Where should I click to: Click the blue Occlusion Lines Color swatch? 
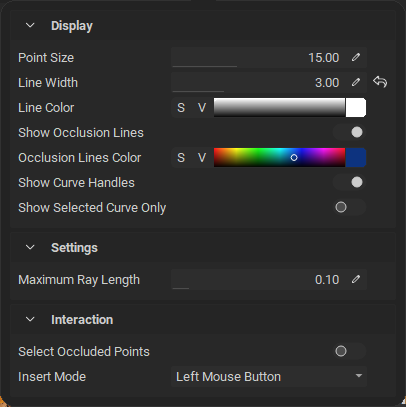(x=356, y=157)
